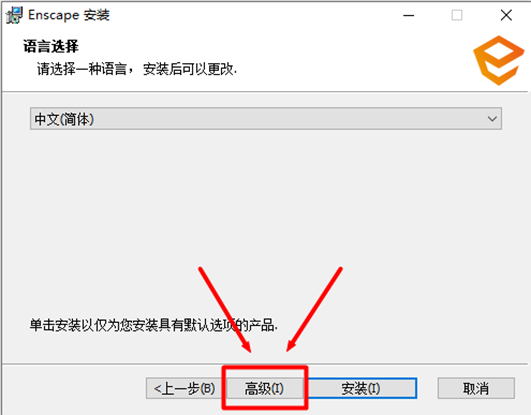This screenshot has width=531, height=415.
Task: Click the left red arrow annotation
Action: (x=225, y=309)
